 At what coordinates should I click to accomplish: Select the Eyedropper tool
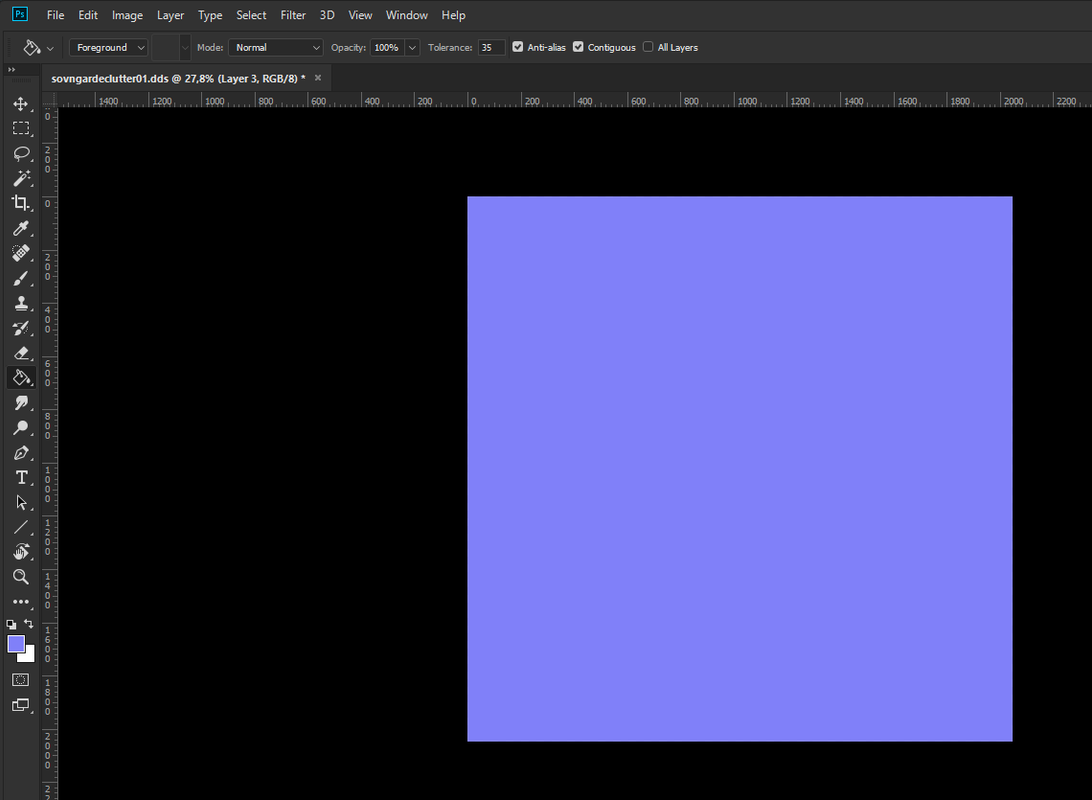click(x=21, y=228)
